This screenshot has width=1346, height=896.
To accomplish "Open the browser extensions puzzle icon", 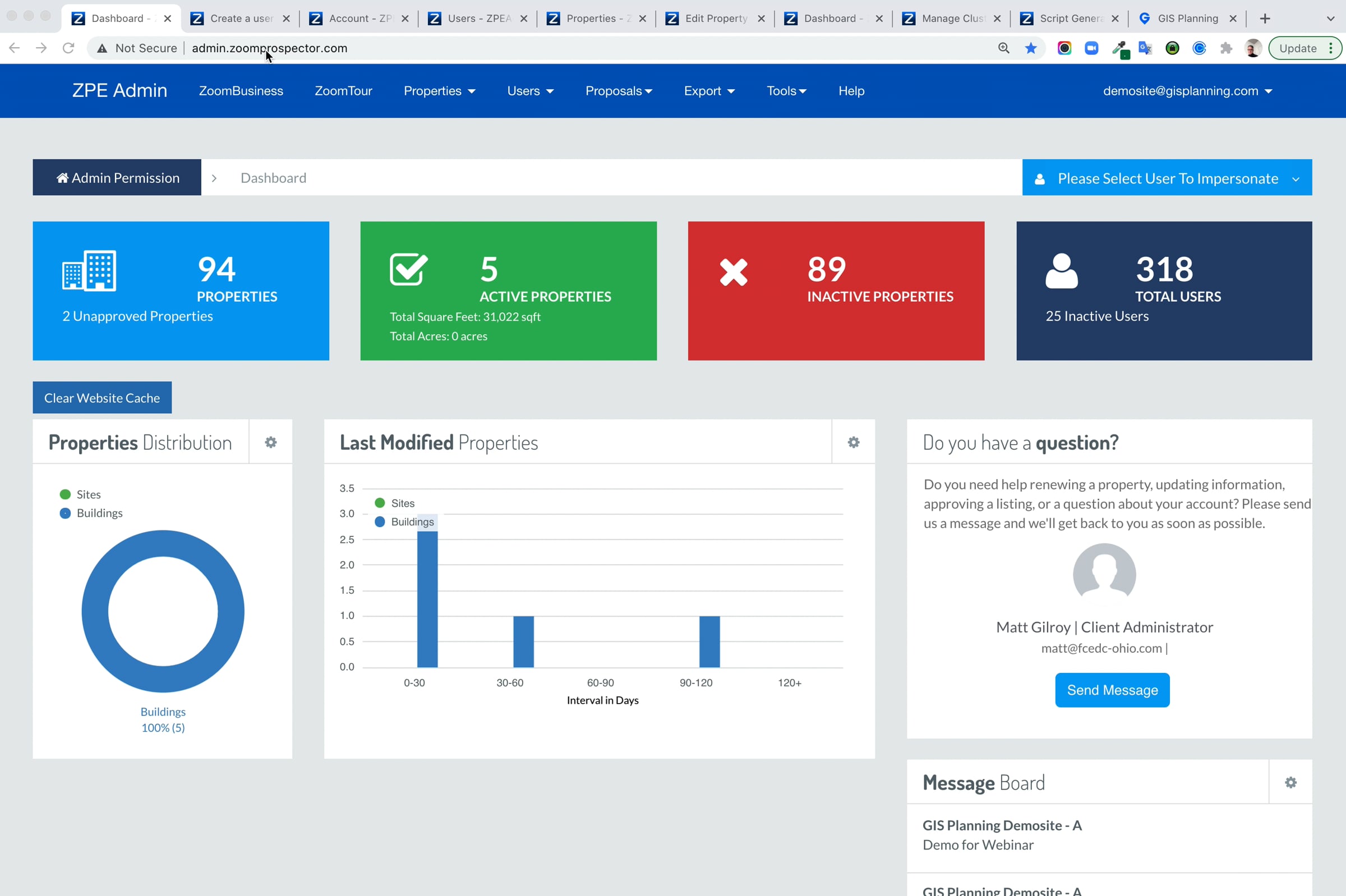I will pyautogui.click(x=1225, y=49).
